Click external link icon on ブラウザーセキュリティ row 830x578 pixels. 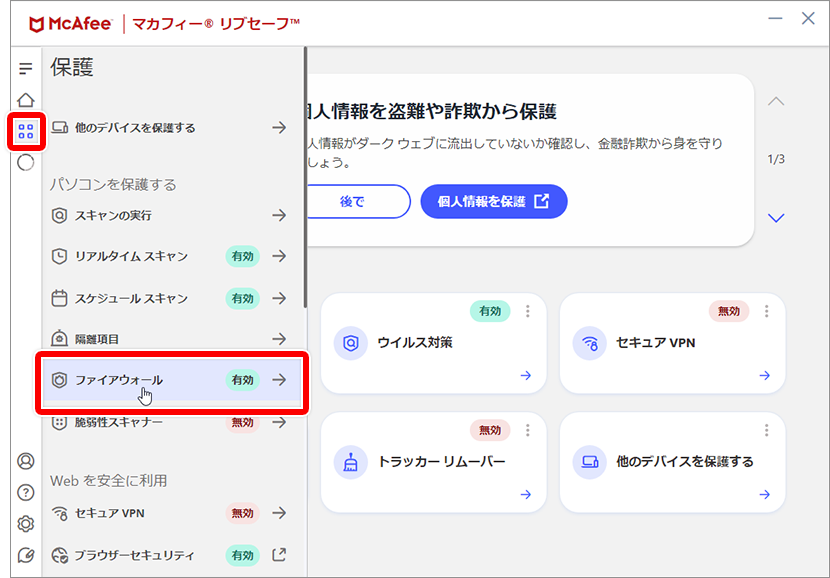tap(279, 554)
